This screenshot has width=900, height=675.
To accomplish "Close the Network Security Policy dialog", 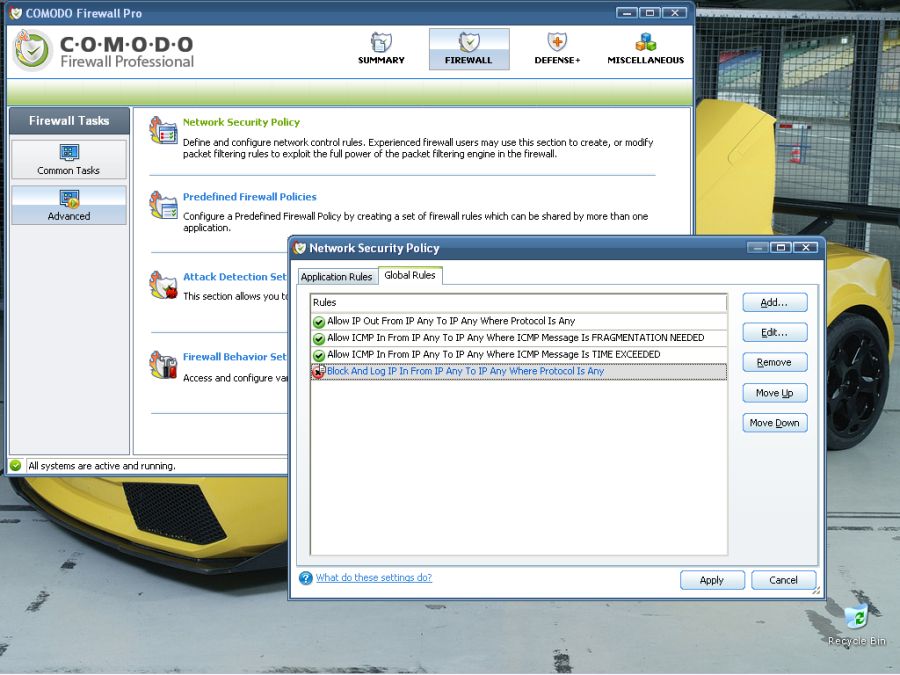I will tap(806, 247).
